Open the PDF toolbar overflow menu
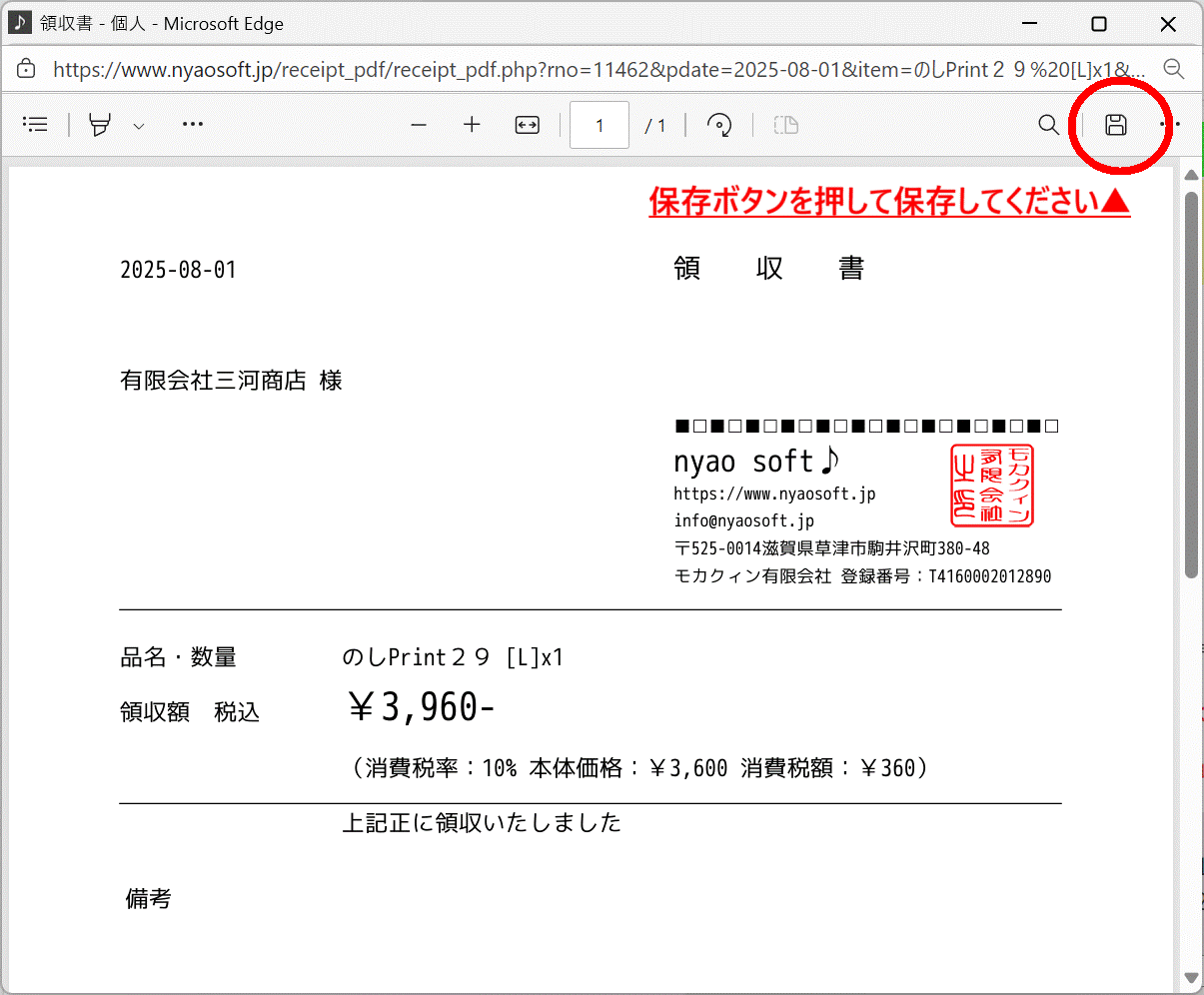 1170,125
